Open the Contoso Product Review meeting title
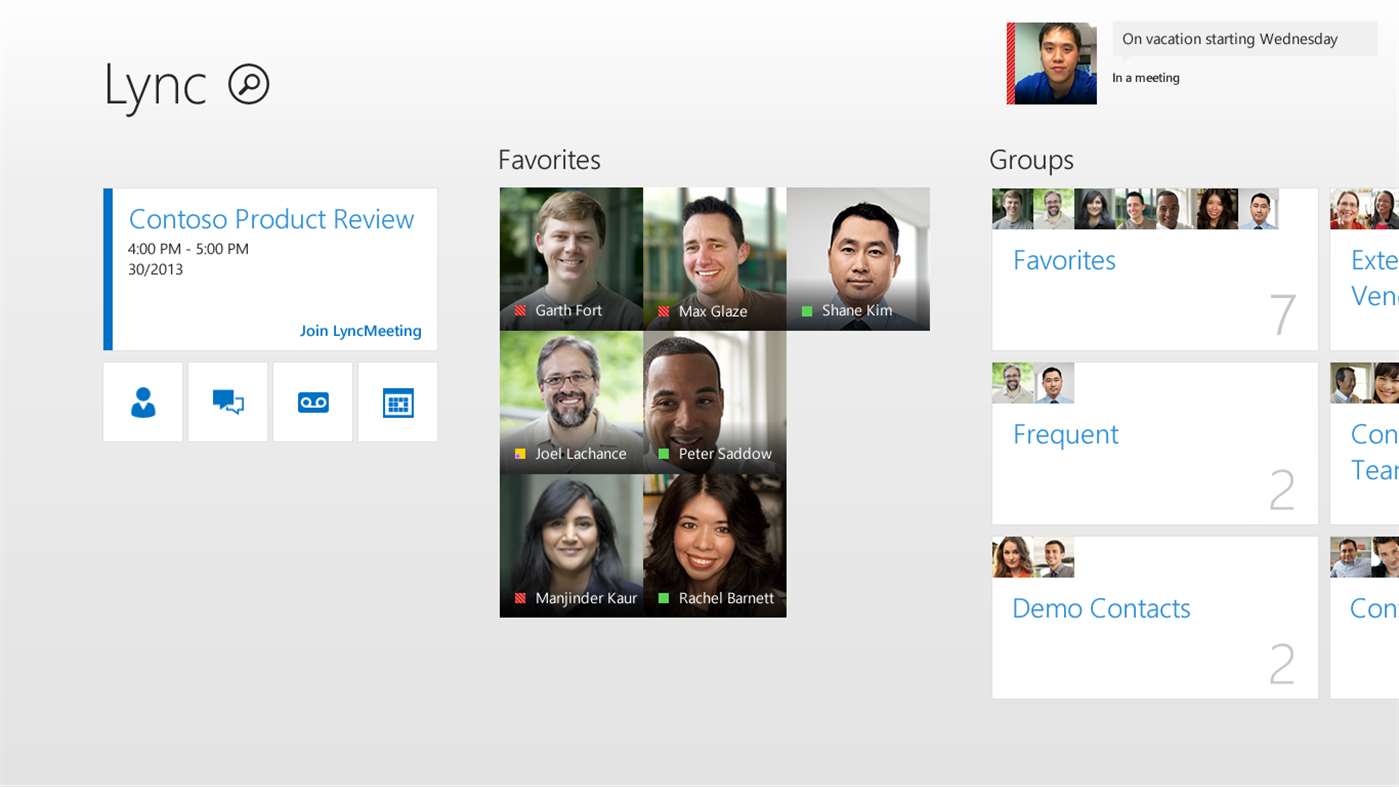The image size is (1399, 787). click(x=271, y=219)
